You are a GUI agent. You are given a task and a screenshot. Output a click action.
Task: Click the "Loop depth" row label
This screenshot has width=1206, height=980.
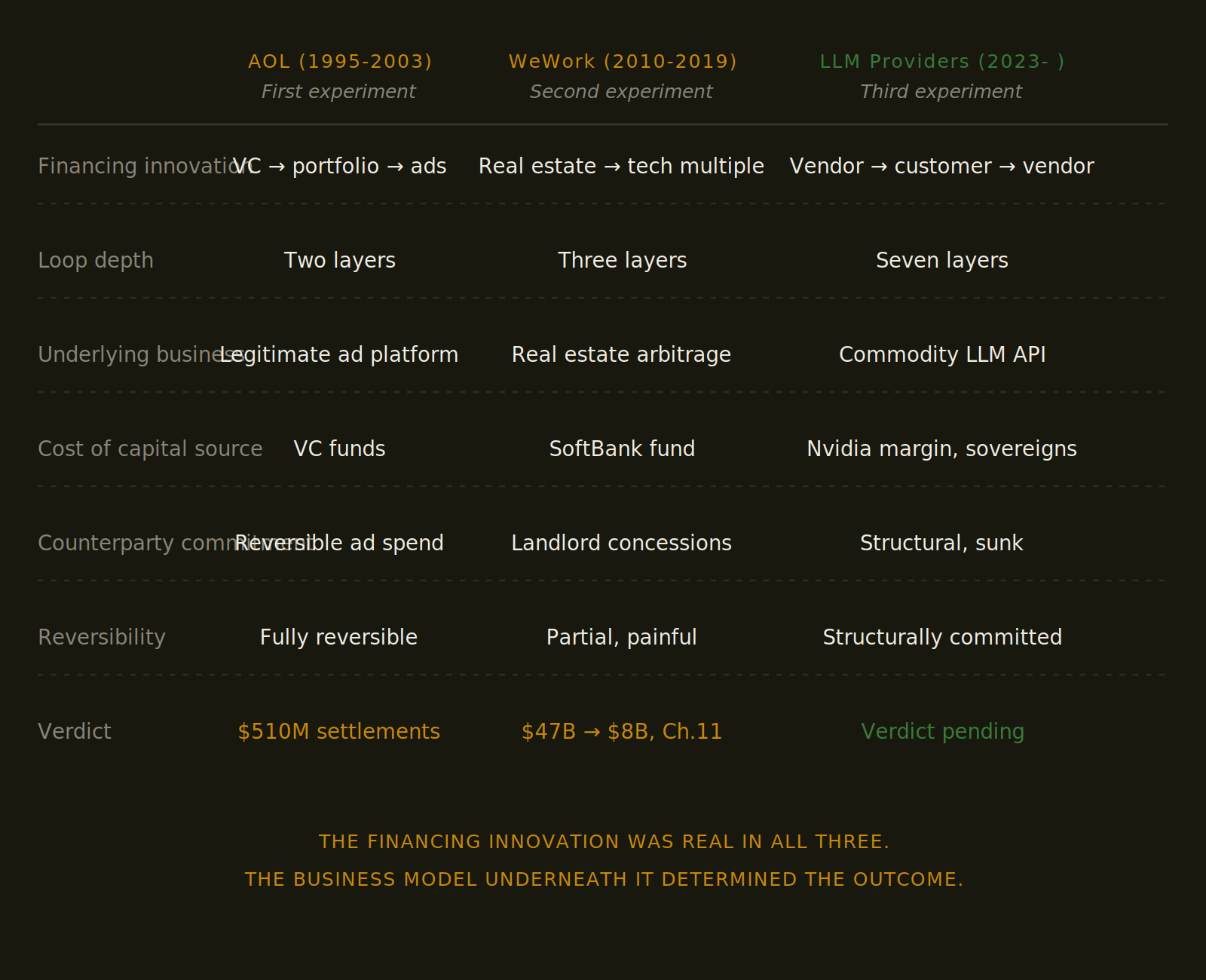[96, 261]
